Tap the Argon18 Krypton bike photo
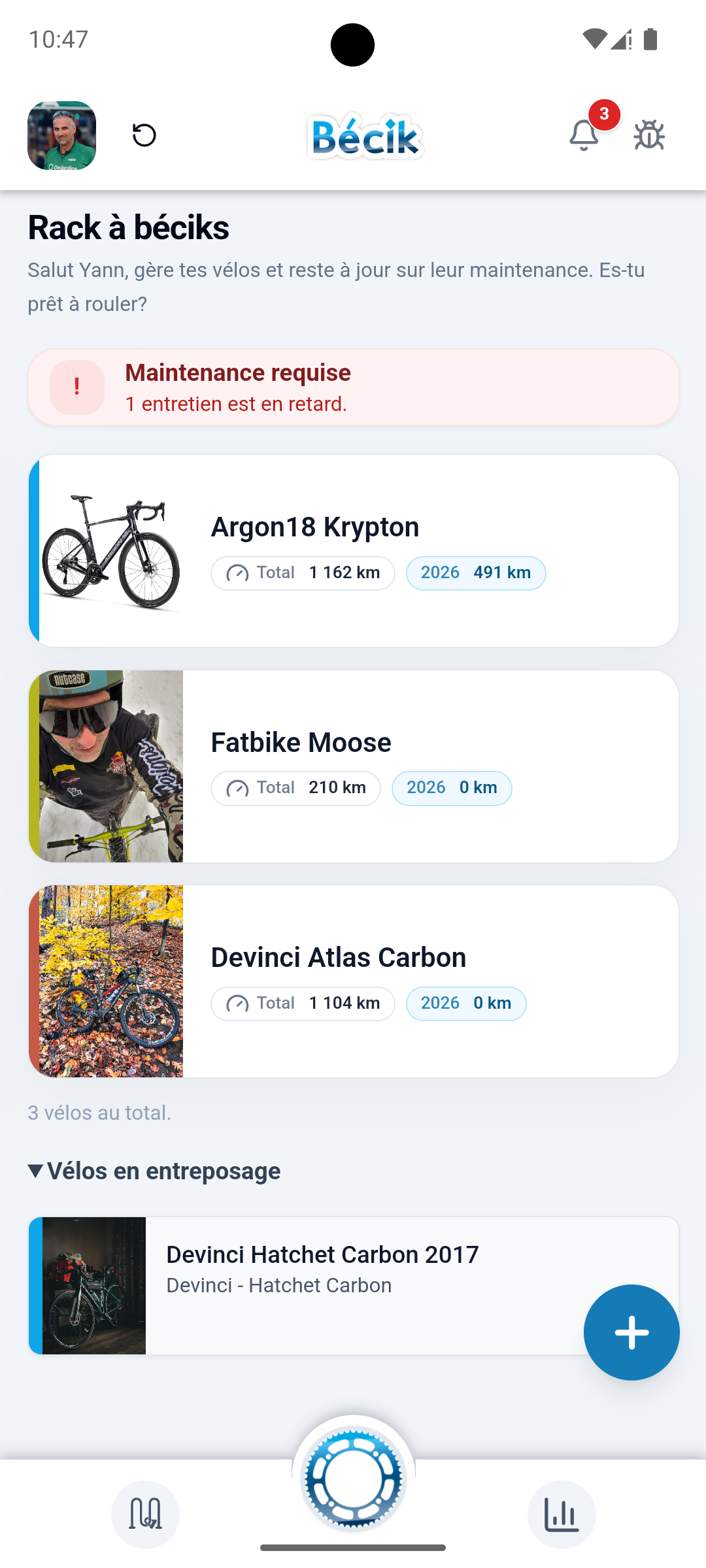Screen dimensions: 706x1568 pos(111,551)
